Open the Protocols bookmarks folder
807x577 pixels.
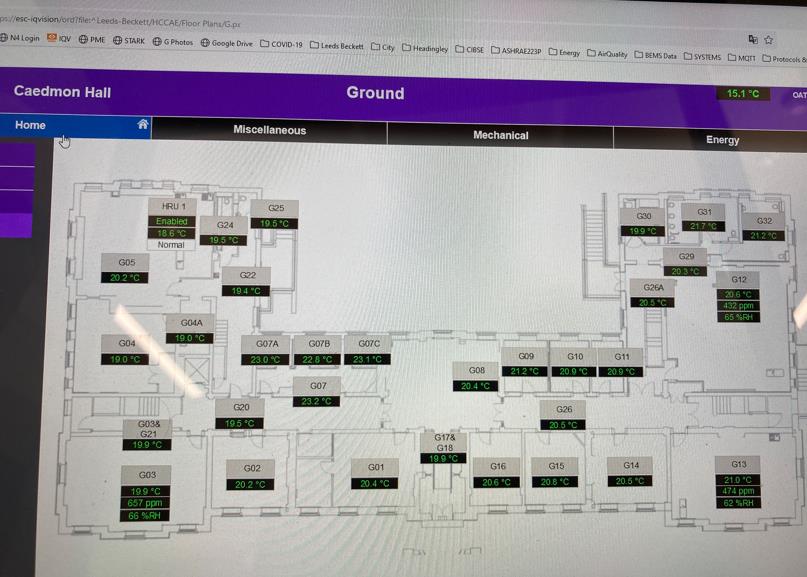(x=784, y=59)
